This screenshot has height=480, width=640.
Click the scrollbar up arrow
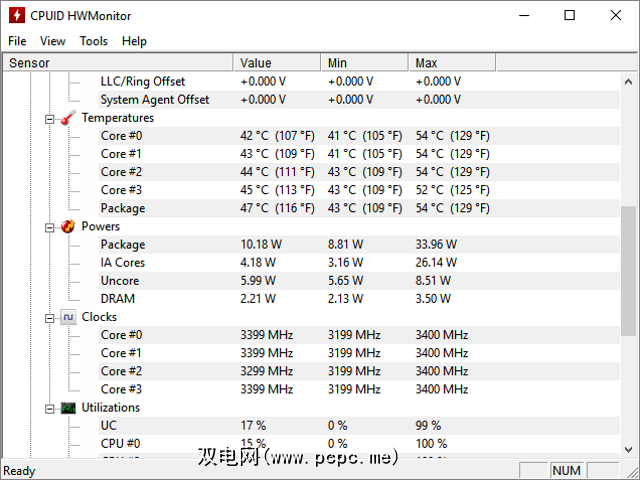(x=628, y=82)
